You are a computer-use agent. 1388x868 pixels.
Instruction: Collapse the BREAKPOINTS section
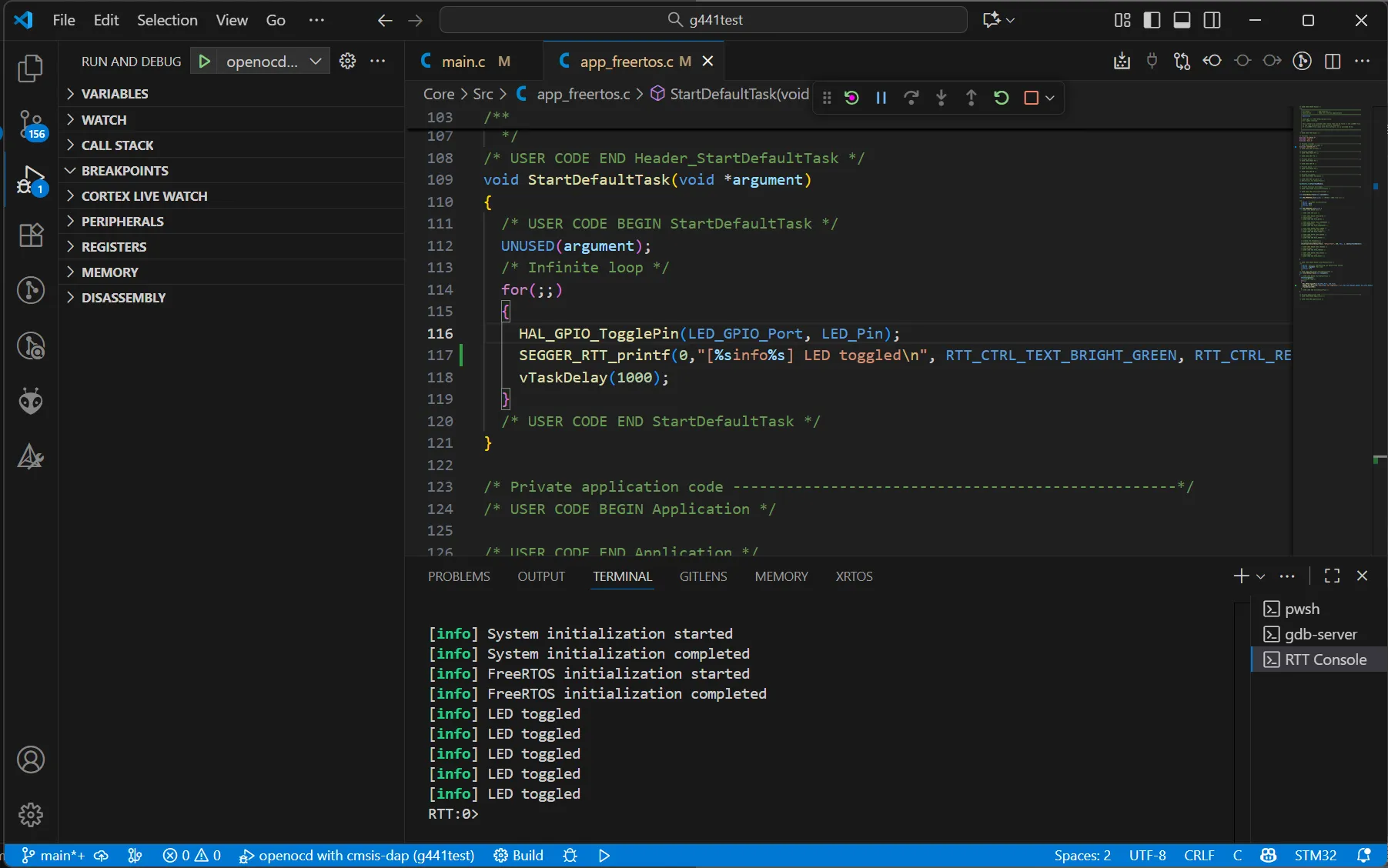(x=232, y=171)
